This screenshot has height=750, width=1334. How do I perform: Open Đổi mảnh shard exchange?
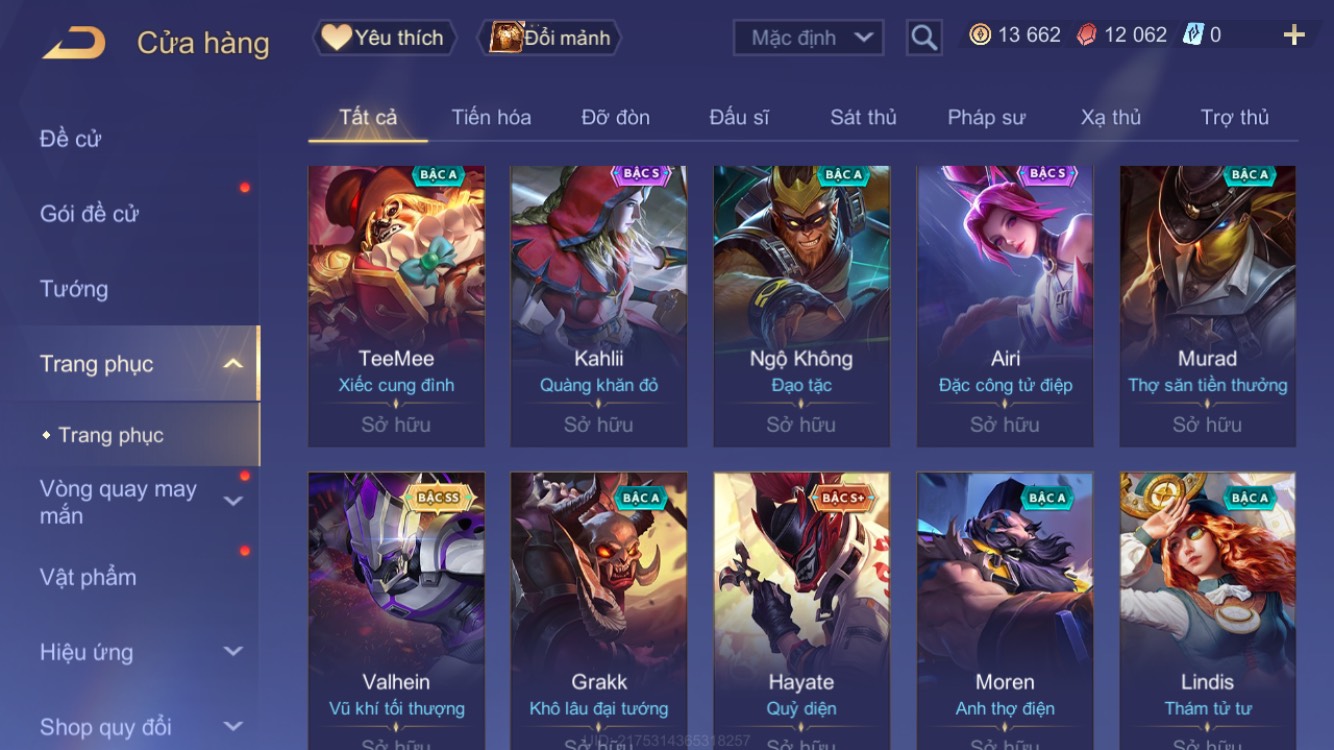click(551, 38)
